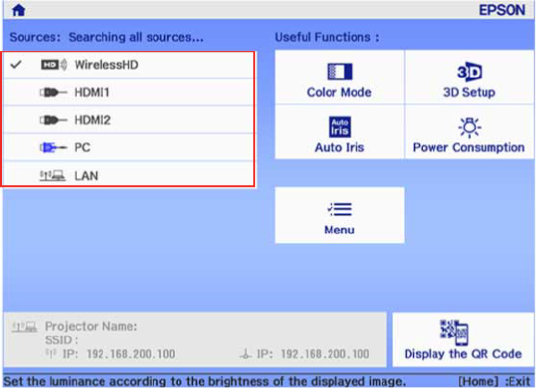This screenshot has height=388, width=536.
Task: Click the WirelessHD HD icon
Action: point(54,65)
